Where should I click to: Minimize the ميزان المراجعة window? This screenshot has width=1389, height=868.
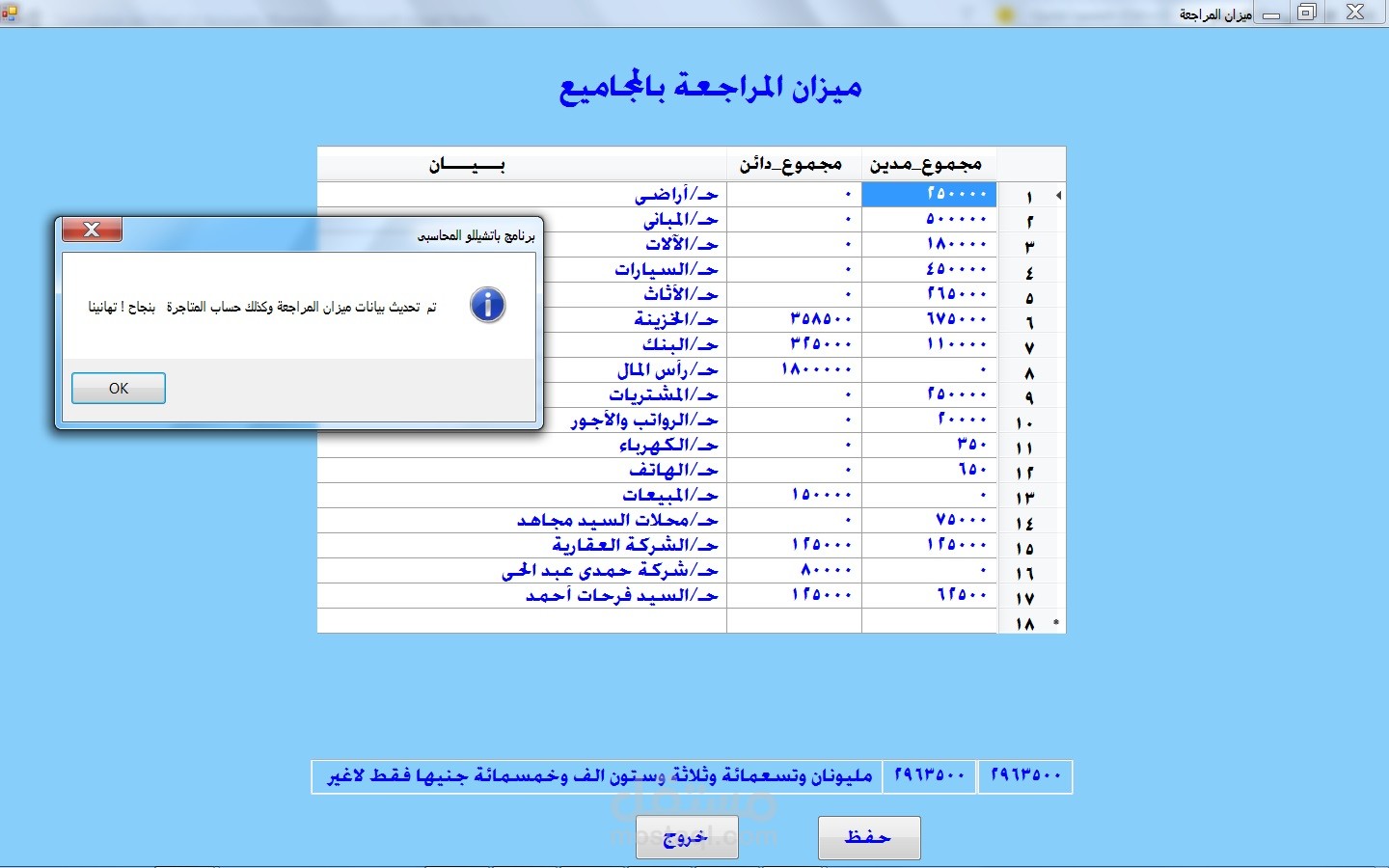pos(1272,14)
